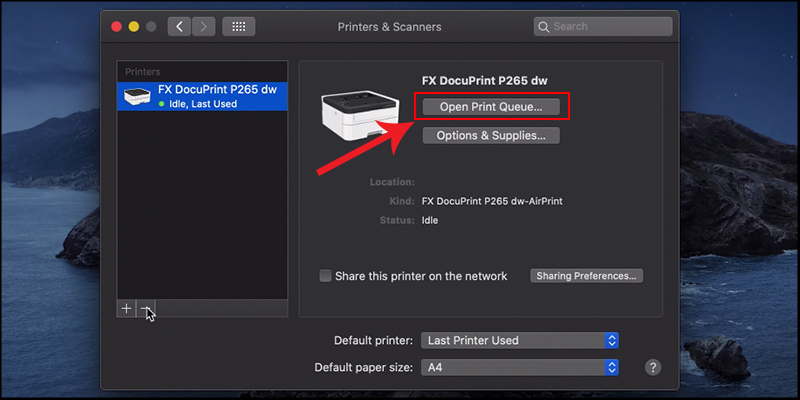The width and height of the screenshot is (800, 400).
Task: Click the forward navigation arrow
Action: [x=204, y=27]
